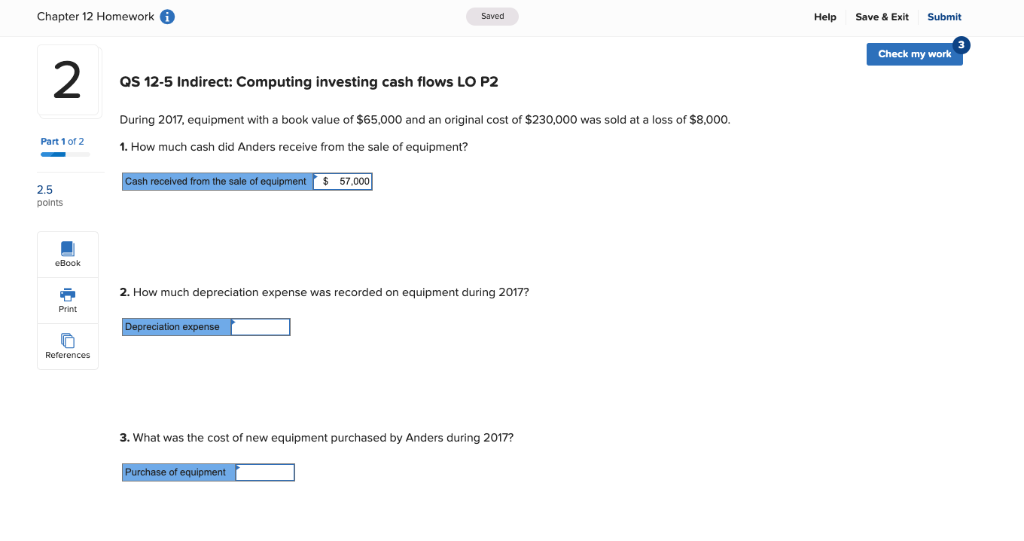Click the cash received field showing 57,000
The image size is (1024, 541).
(343, 182)
